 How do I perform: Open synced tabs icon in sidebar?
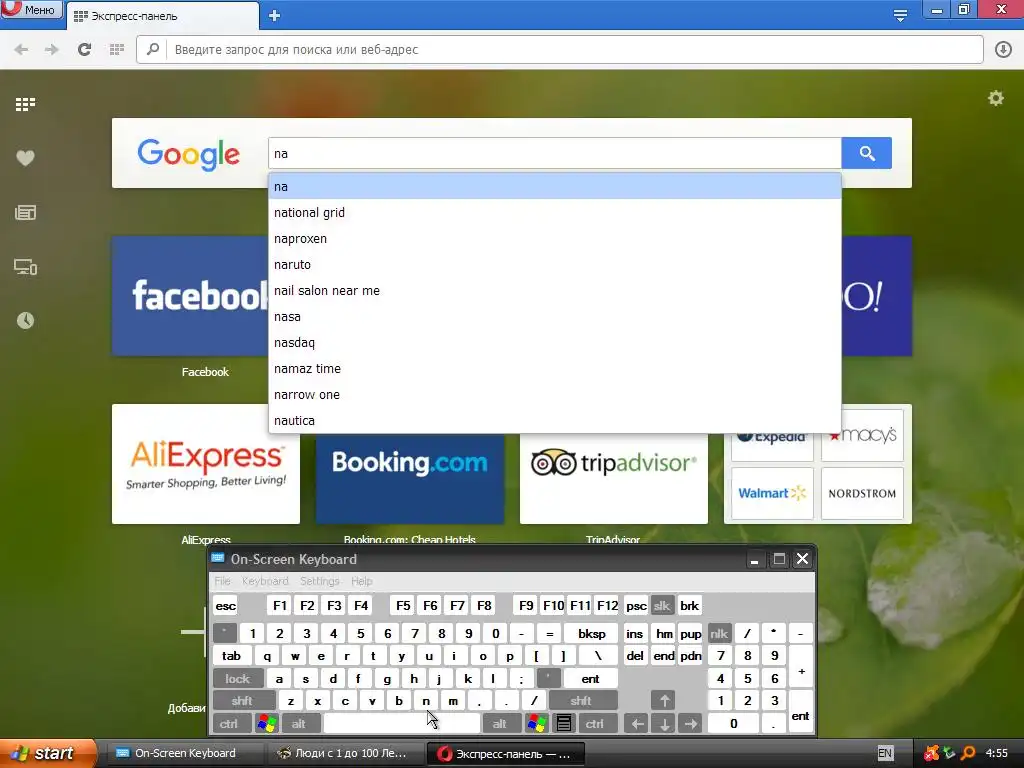(25, 267)
